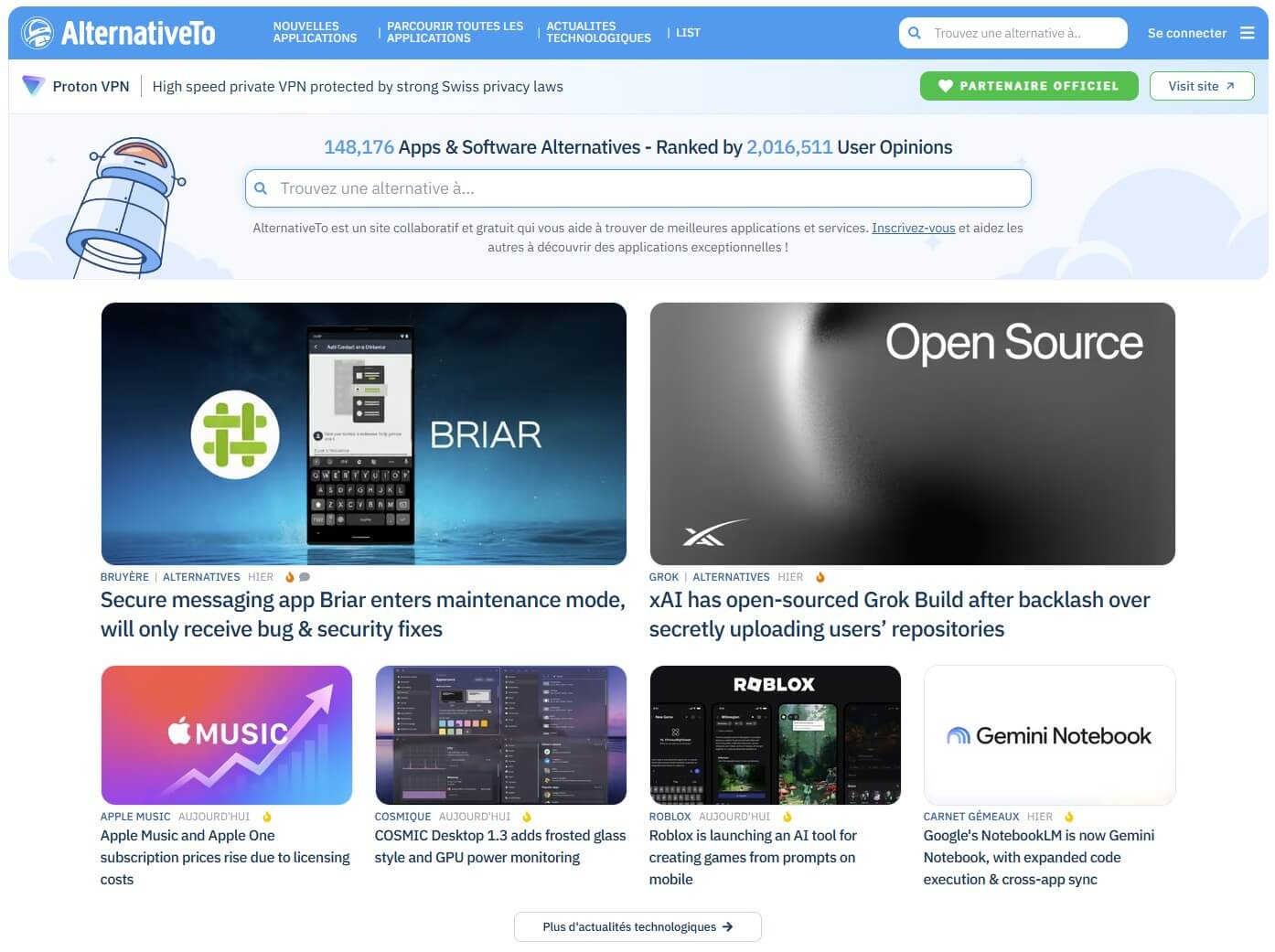The image size is (1275, 952).
Task: Click Alternatives link next to Bruyère
Action: 201,577
